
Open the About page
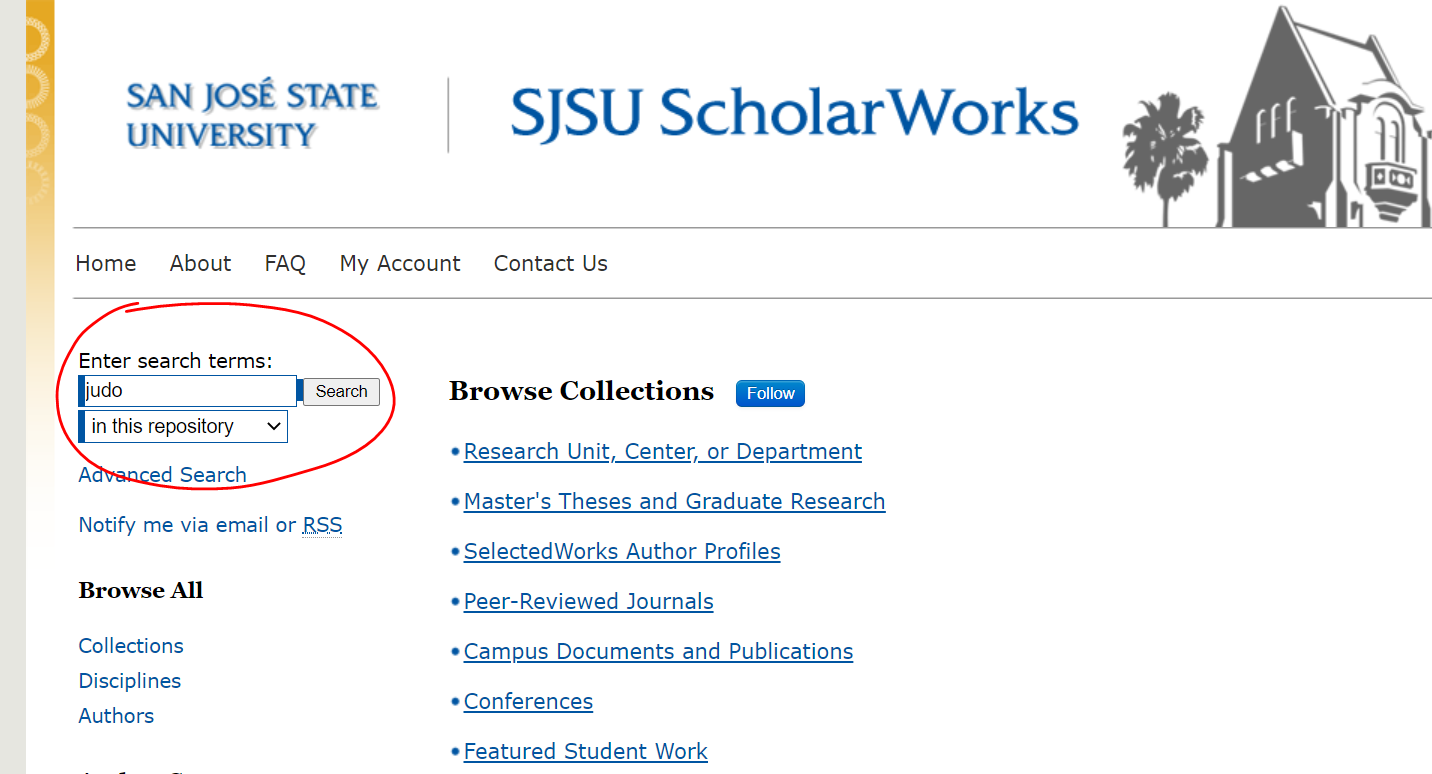(x=200, y=263)
